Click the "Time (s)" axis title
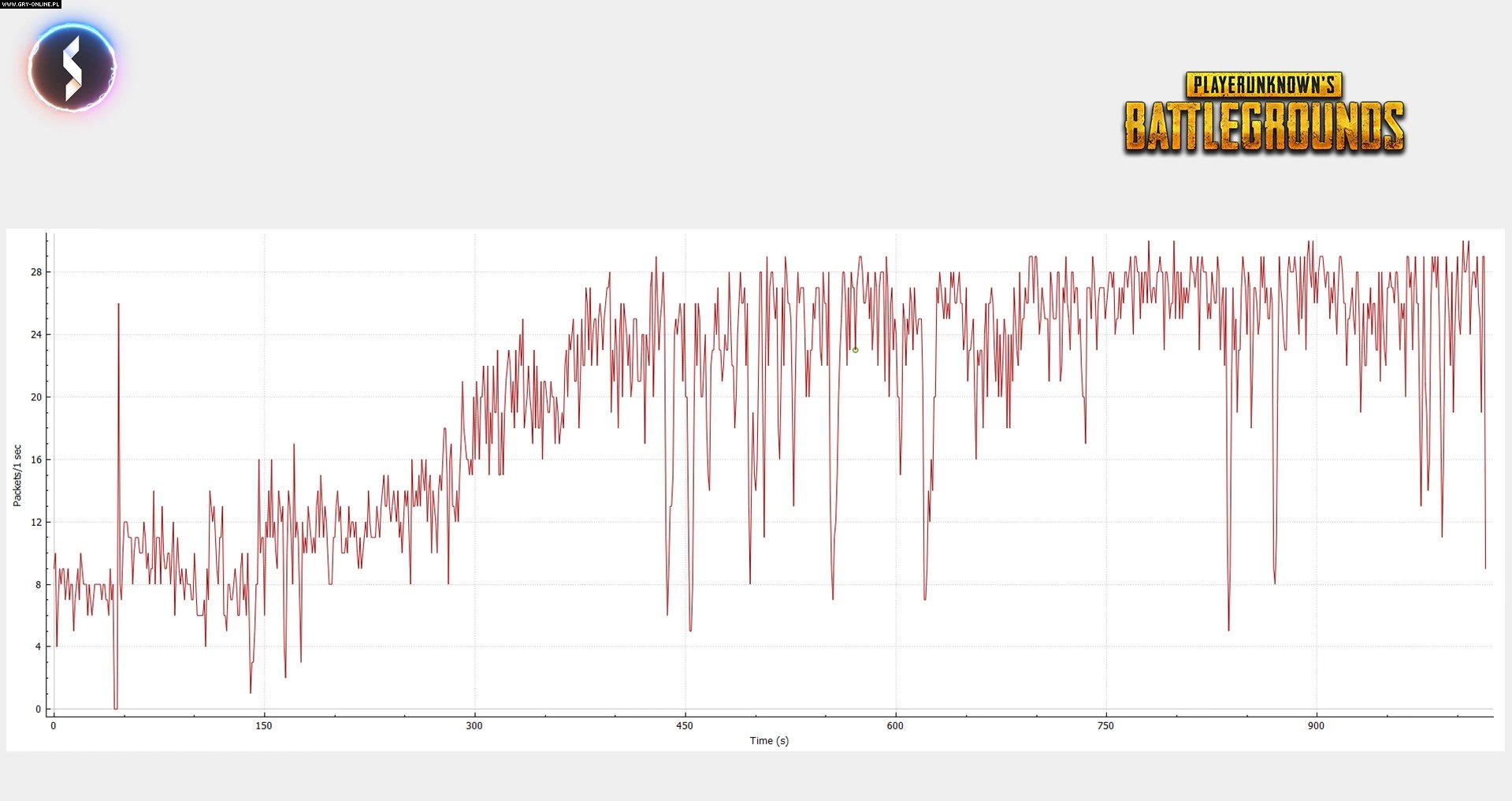The width and height of the screenshot is (1512, 801). [769, 741]
